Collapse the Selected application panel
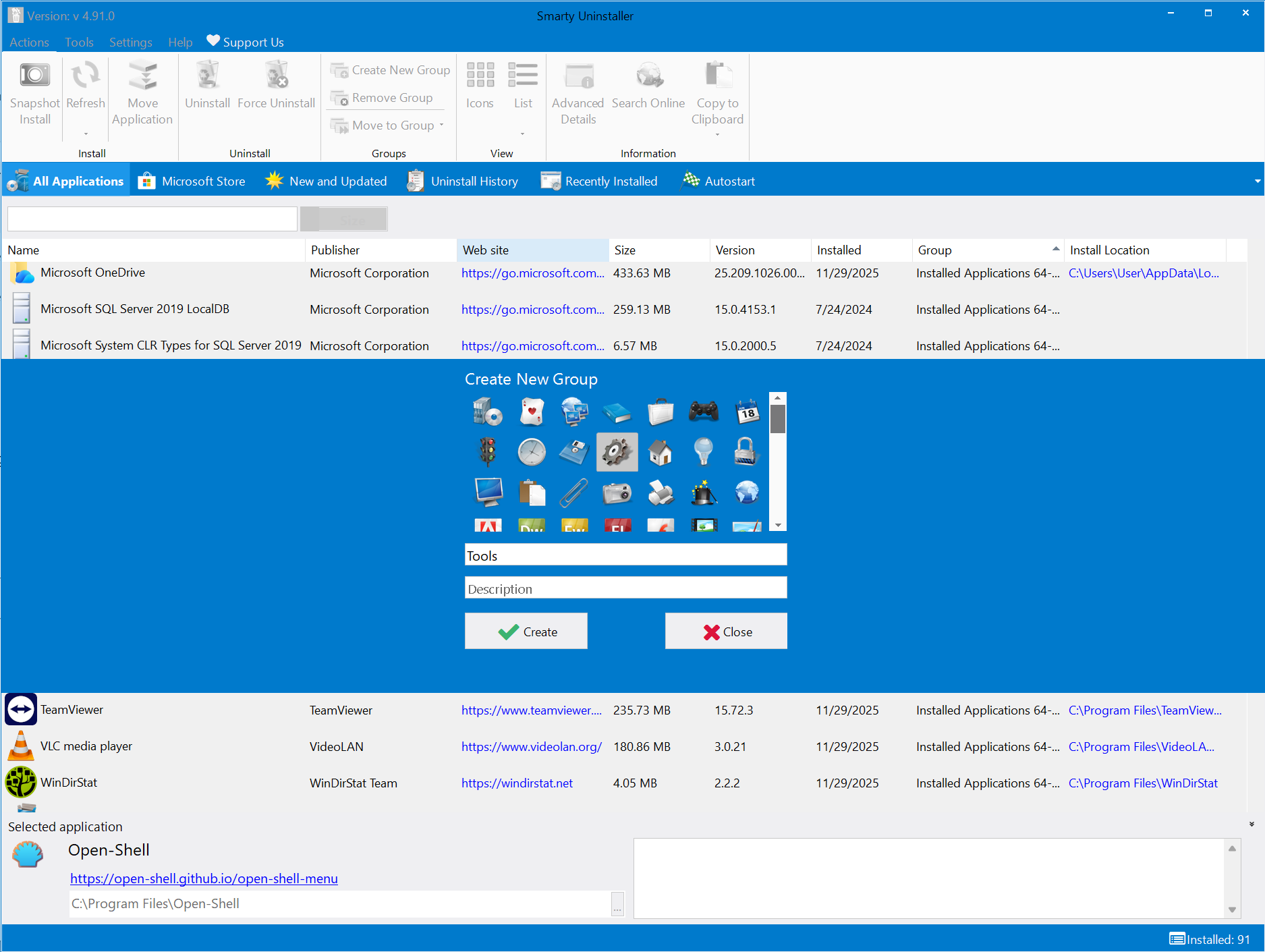Viewport: 1265px width, 952px height. [x=1252, y=824]
